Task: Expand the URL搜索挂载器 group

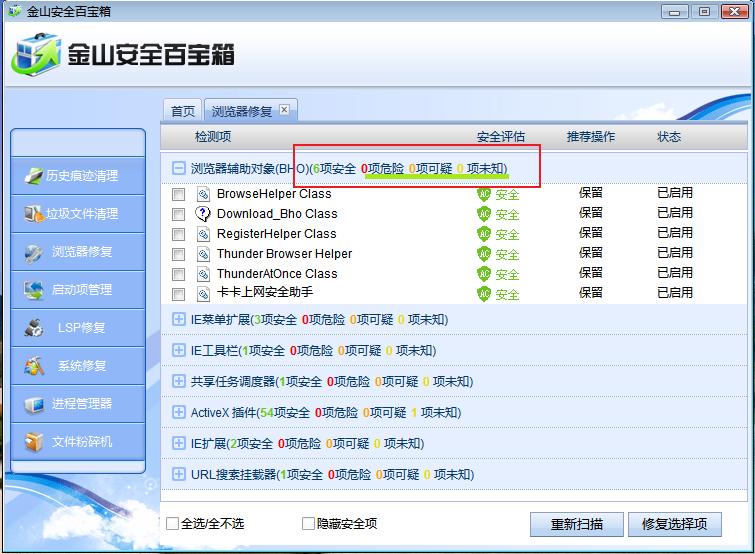Action: (179, 474)
